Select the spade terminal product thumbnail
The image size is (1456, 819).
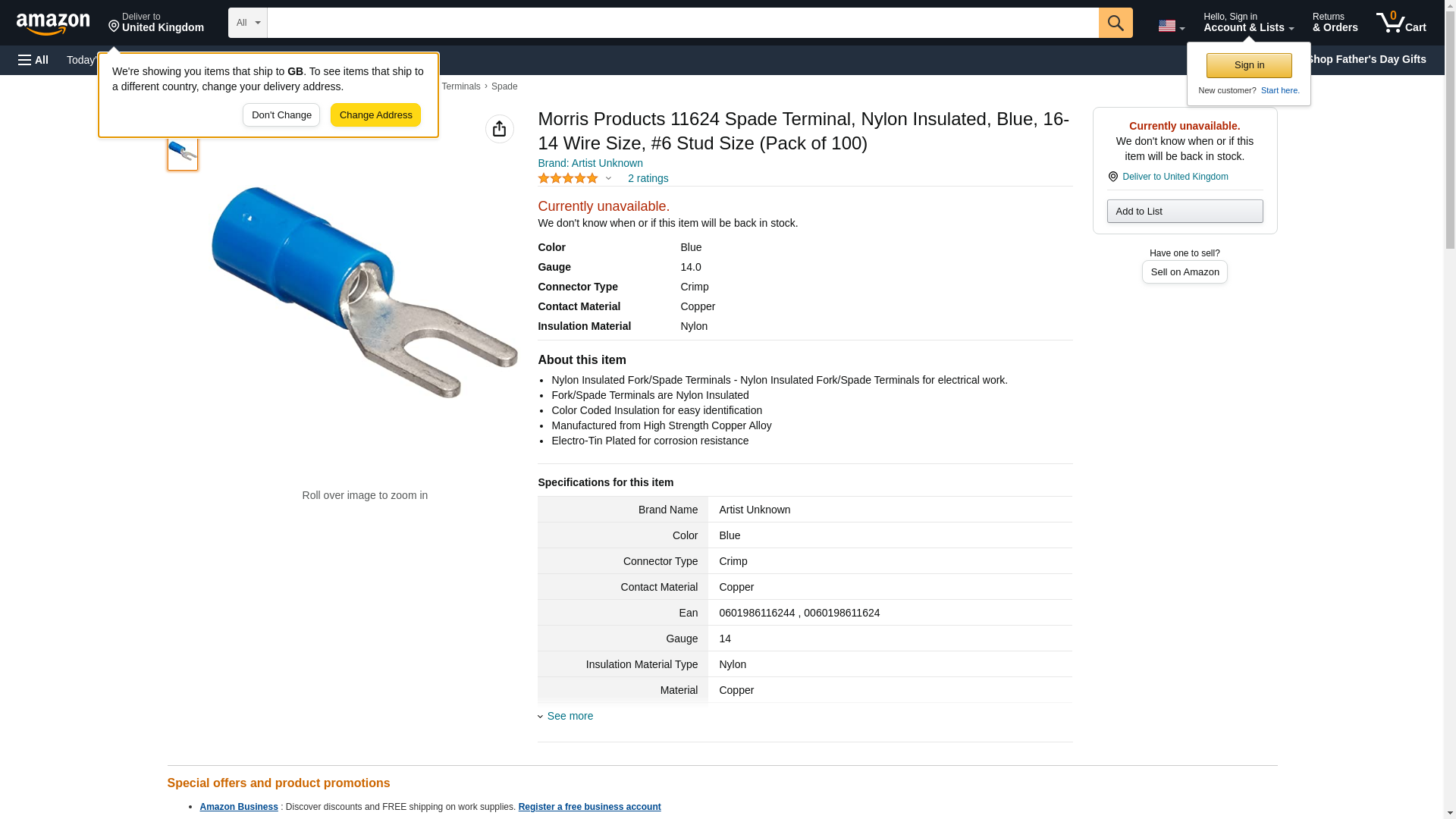183,152
